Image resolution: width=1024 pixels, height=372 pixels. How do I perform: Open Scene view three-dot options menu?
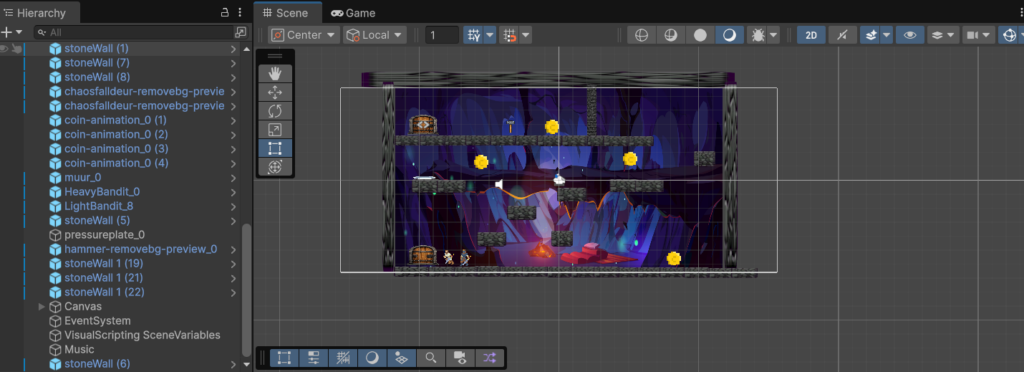tap(1020, 13)
